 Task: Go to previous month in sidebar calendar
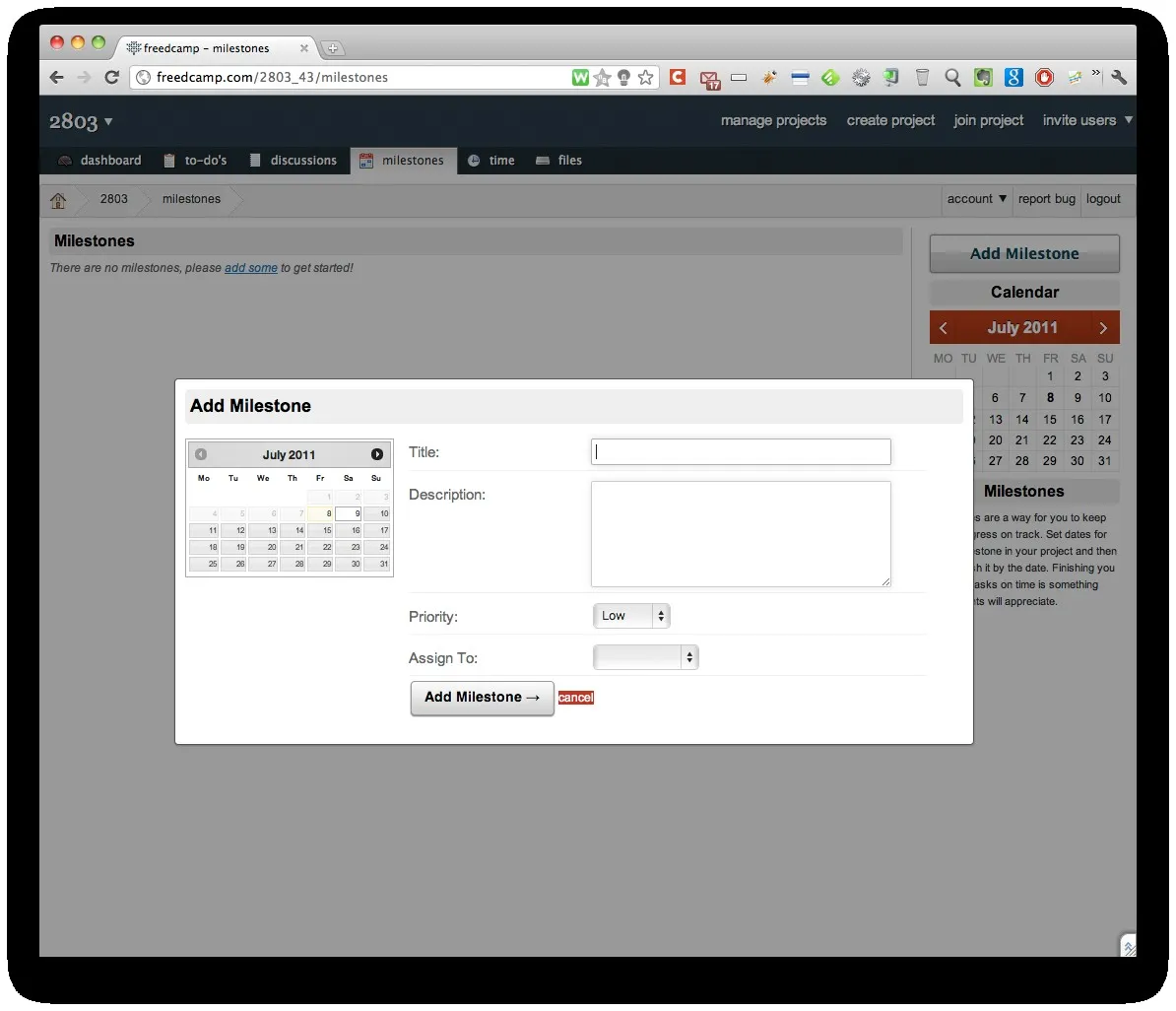click(x=944, y=328)
